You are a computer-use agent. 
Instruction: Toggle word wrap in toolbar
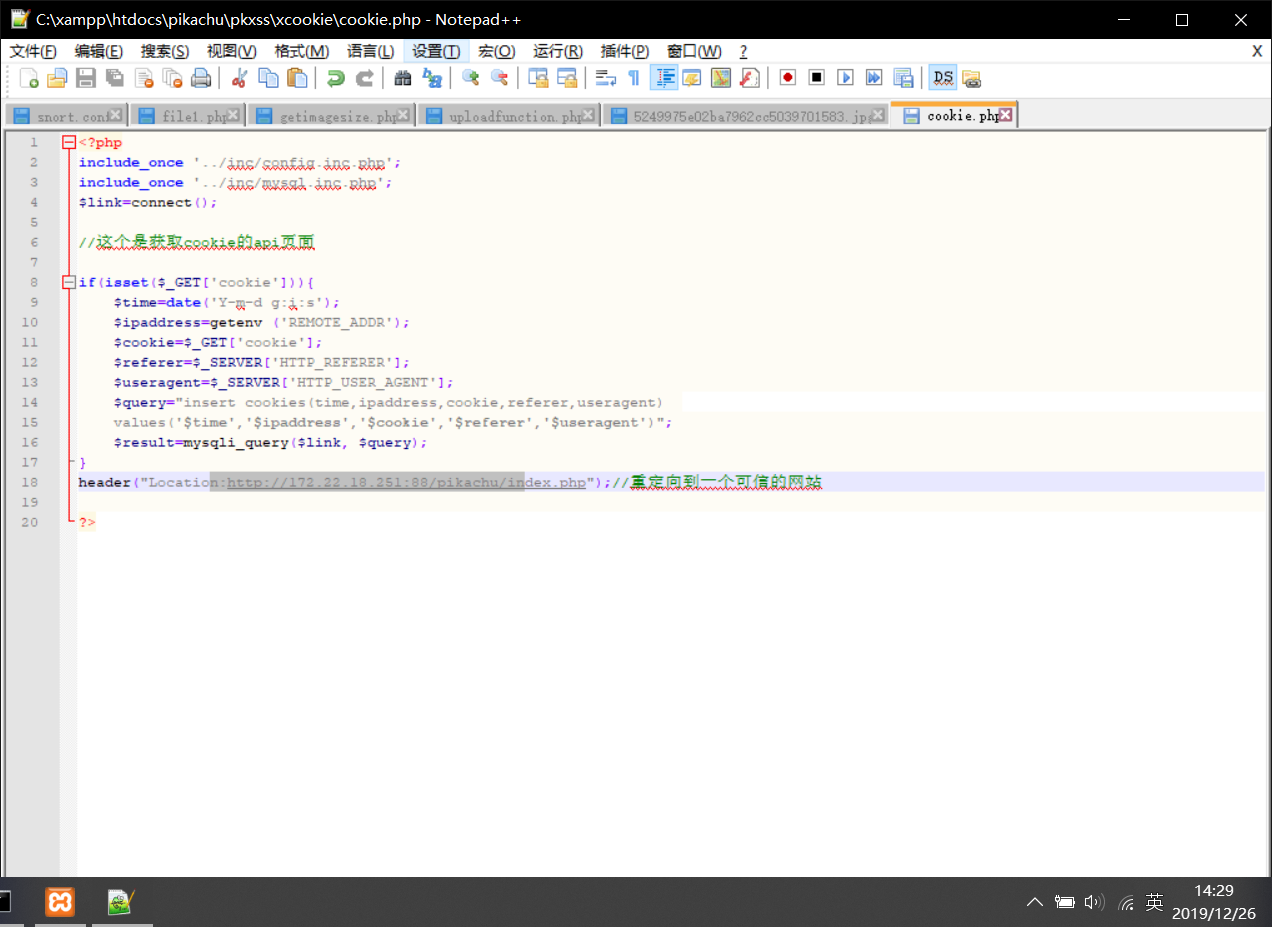click(x=605, y=78)
